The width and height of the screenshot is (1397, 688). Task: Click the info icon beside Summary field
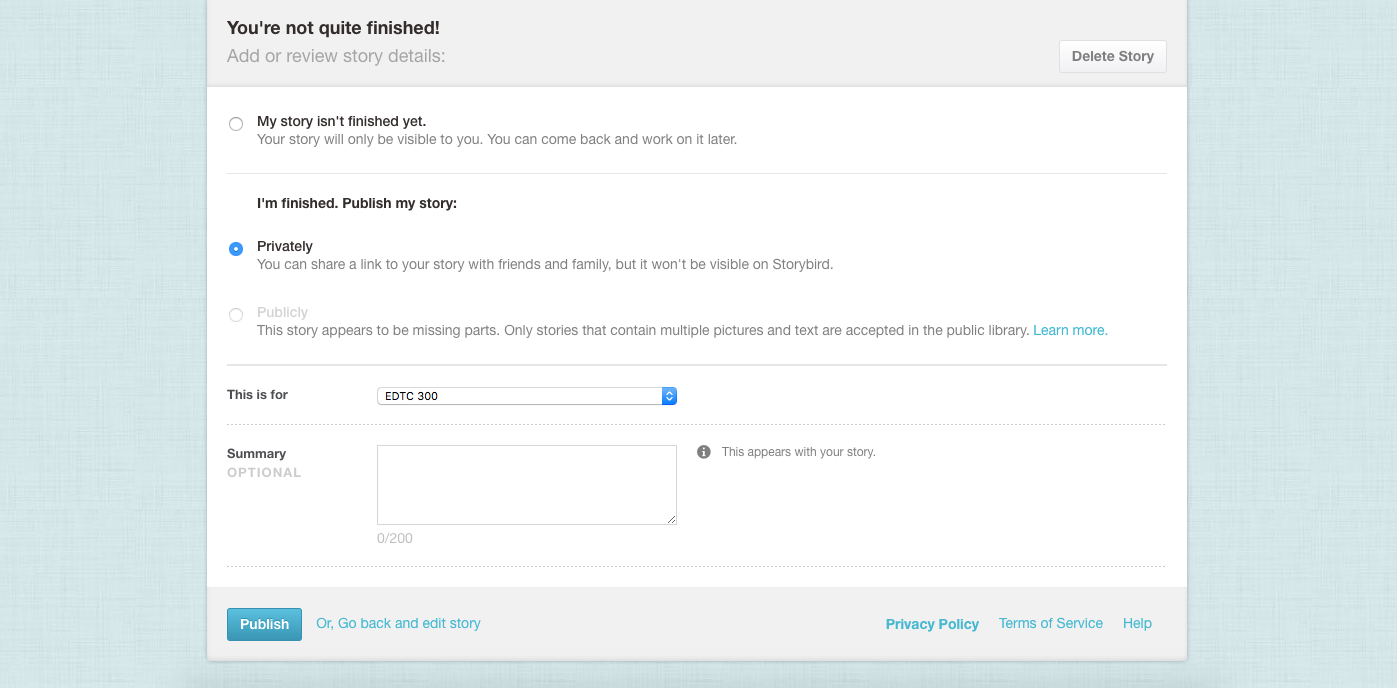coord(704,452)
